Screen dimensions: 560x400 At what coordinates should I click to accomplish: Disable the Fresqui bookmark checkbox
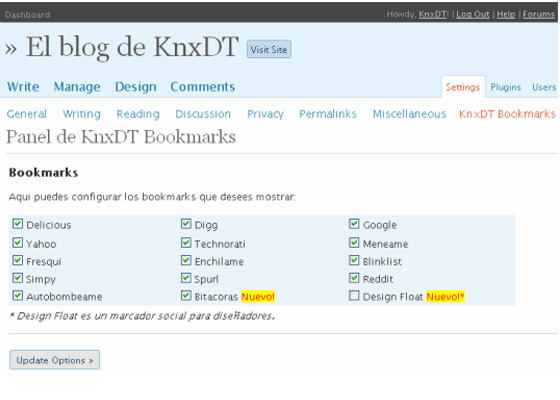coord(18,260)
